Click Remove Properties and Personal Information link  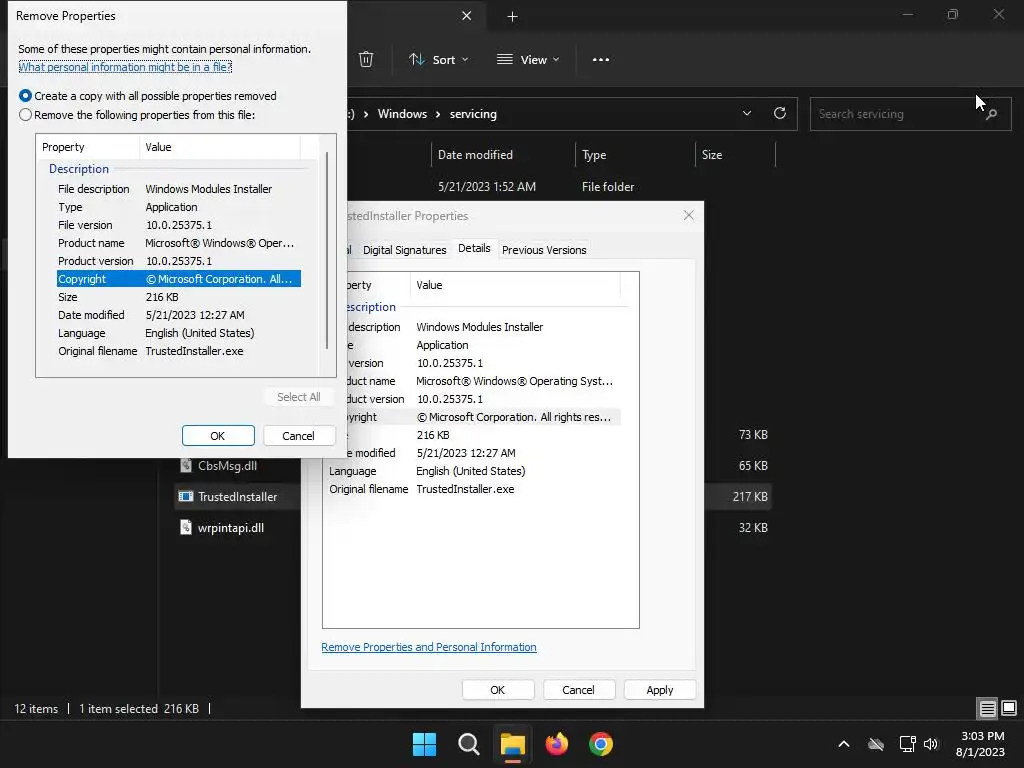pos(429,647)
